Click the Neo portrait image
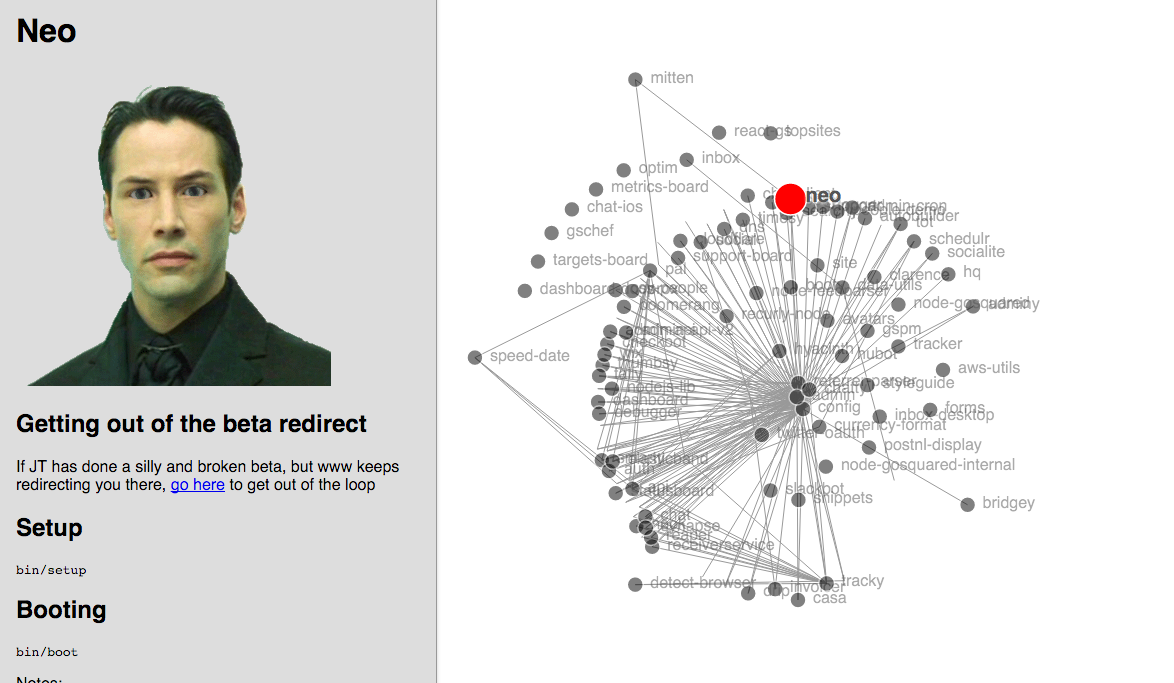This screenshot has height=683, width=1174. click(179, 236)
